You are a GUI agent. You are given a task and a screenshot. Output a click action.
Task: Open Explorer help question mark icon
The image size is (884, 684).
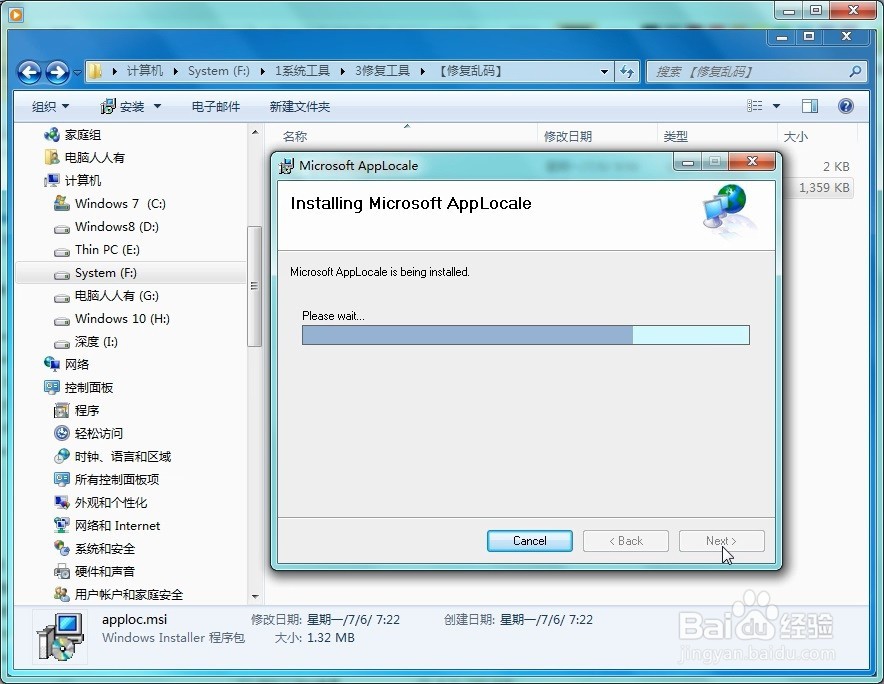point(846,106)
